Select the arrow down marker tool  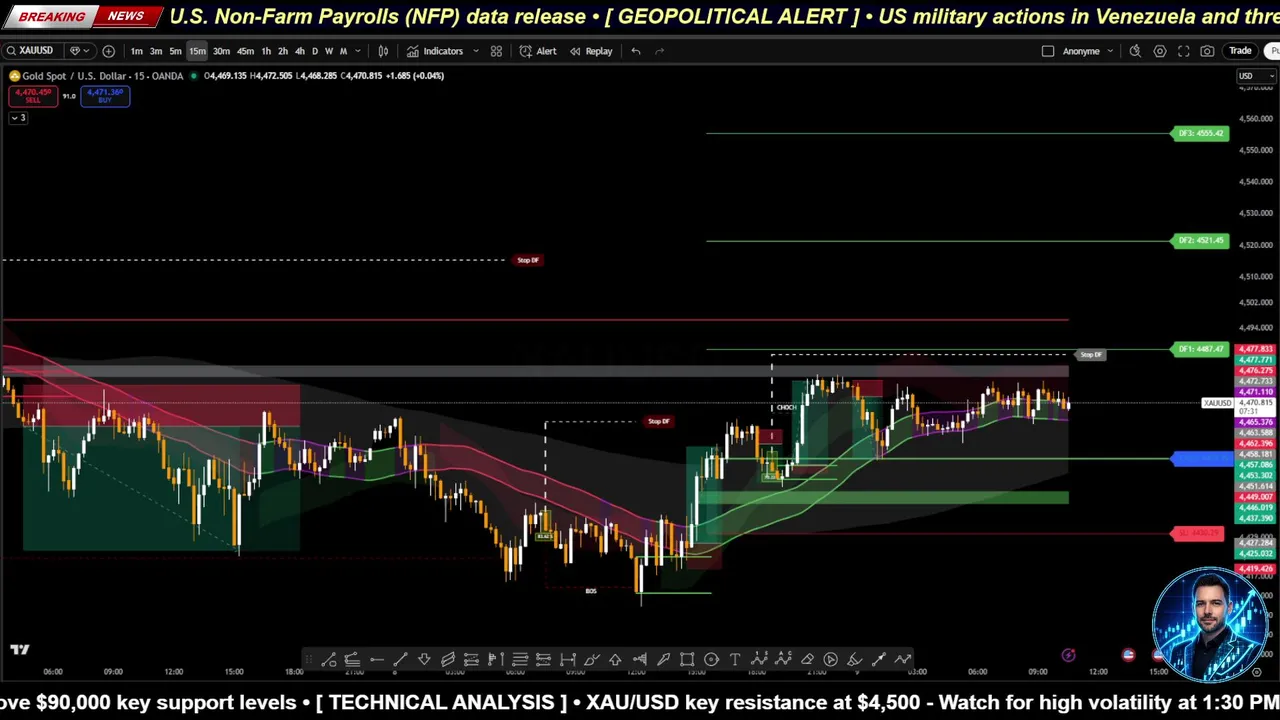point(424,660)
